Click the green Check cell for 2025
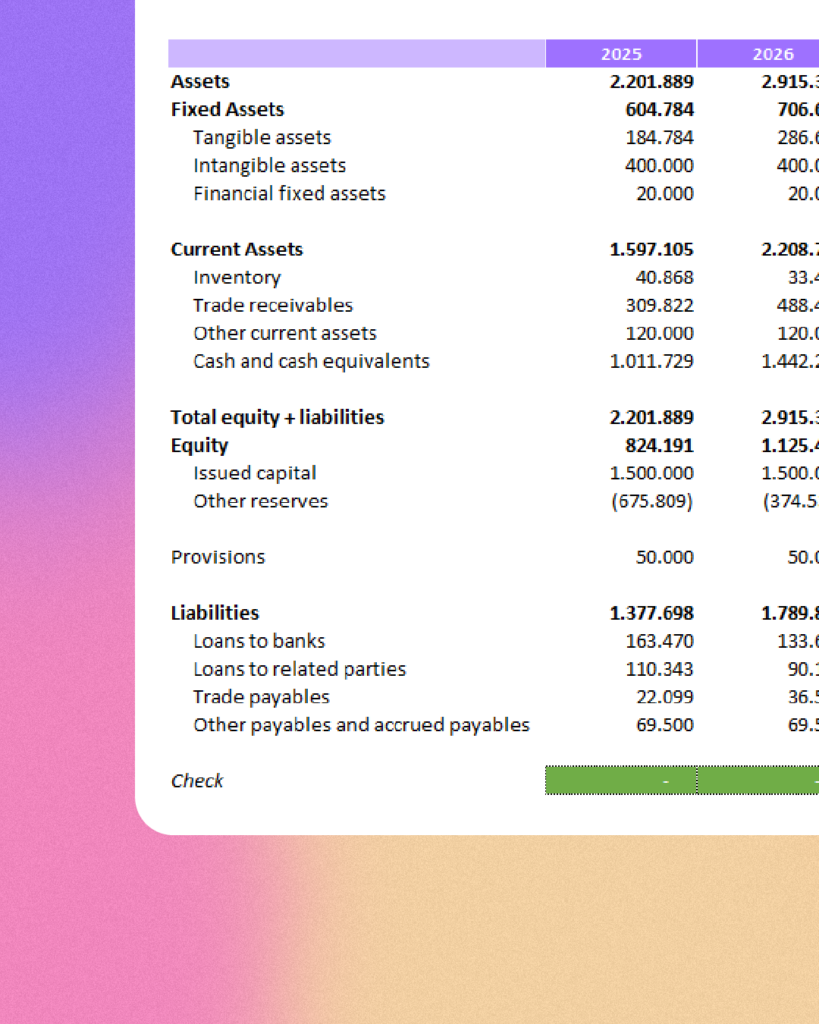The height and width of the screenshot is (1024, 819). tap(621, 781)
